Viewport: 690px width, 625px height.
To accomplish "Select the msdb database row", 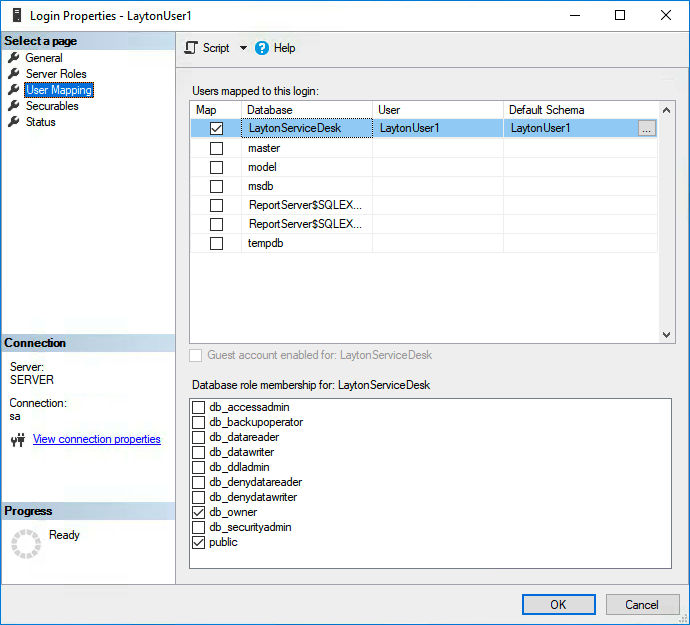I will coord(424,186).
